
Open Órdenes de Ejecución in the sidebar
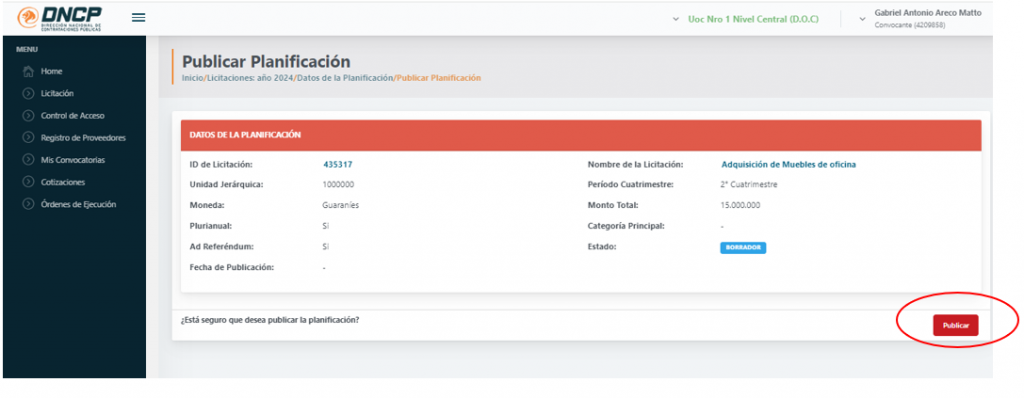coord(78,205)
